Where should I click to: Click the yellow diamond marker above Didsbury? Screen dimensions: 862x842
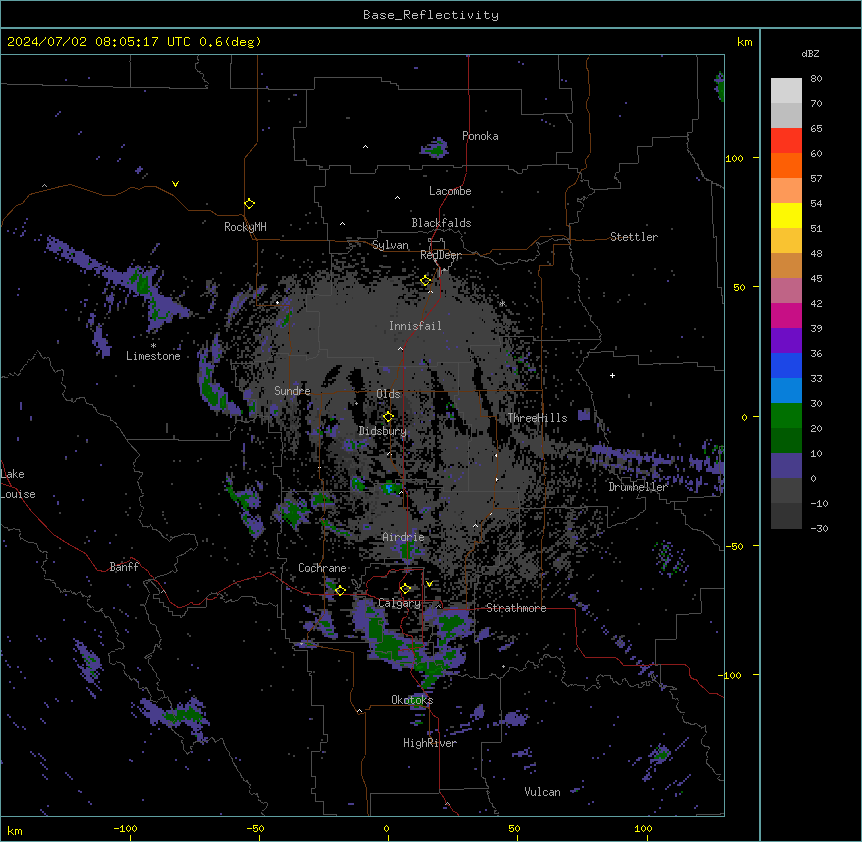coord(388,416)
